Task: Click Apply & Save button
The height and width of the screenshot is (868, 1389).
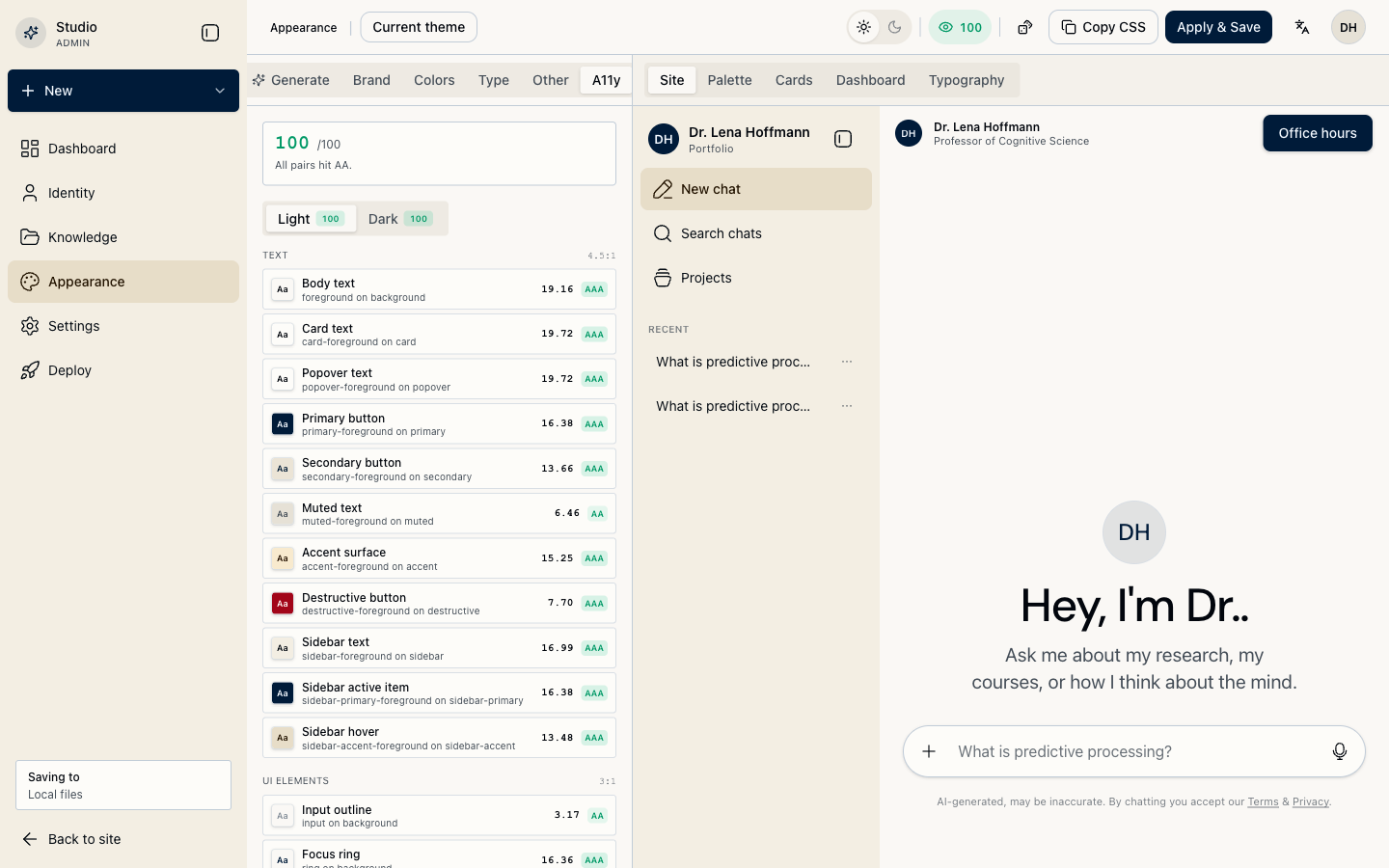Action: 1218,27
